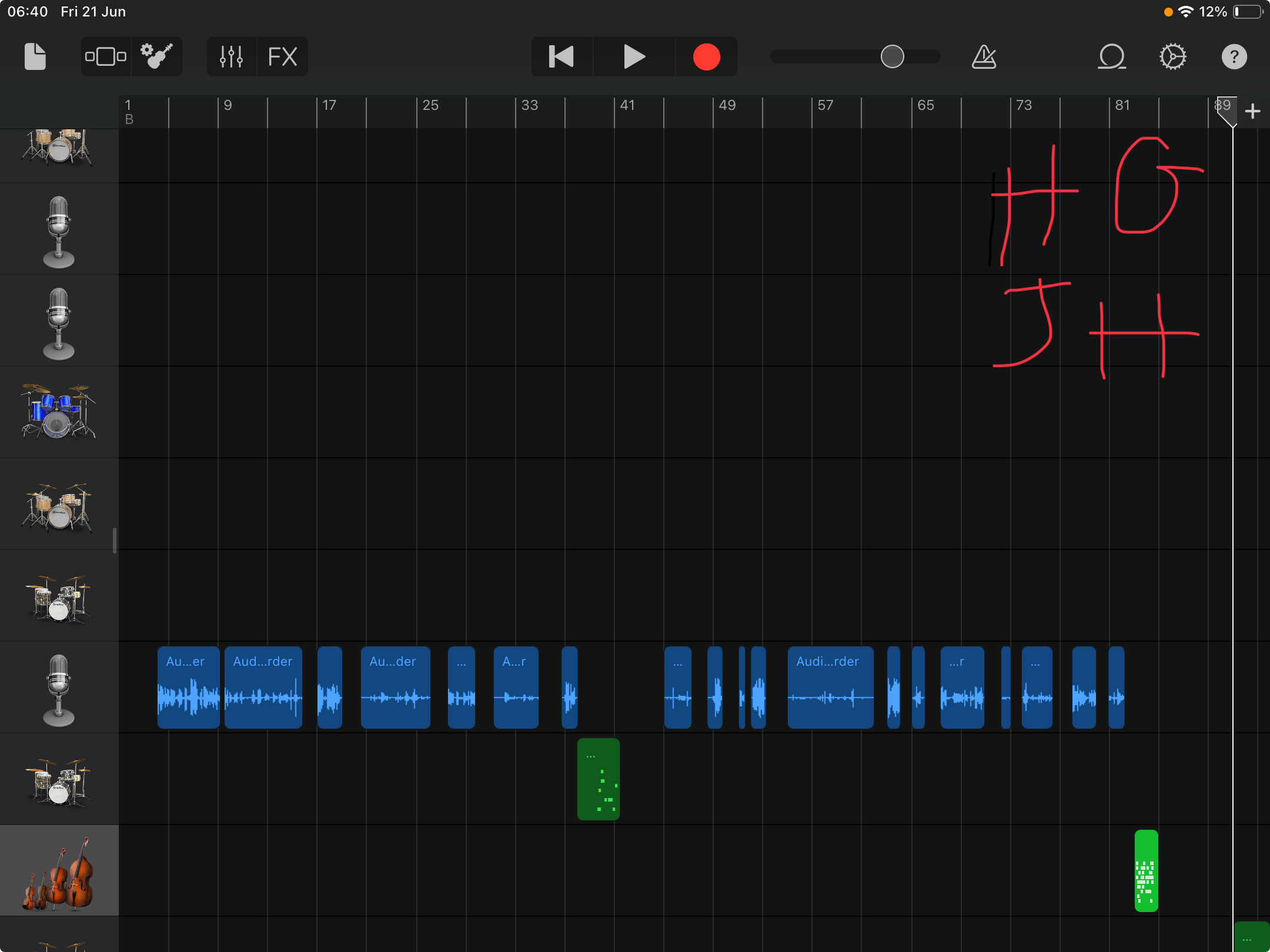
Task: Select the 'A...r' audio region
Action: [x=516, y=688]
